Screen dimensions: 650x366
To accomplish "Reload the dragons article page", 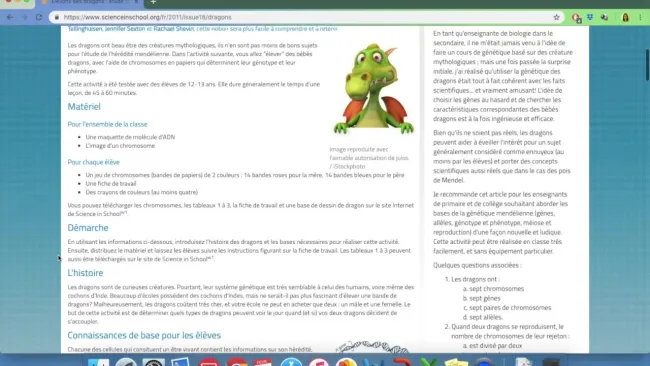I will coord(39,17).
